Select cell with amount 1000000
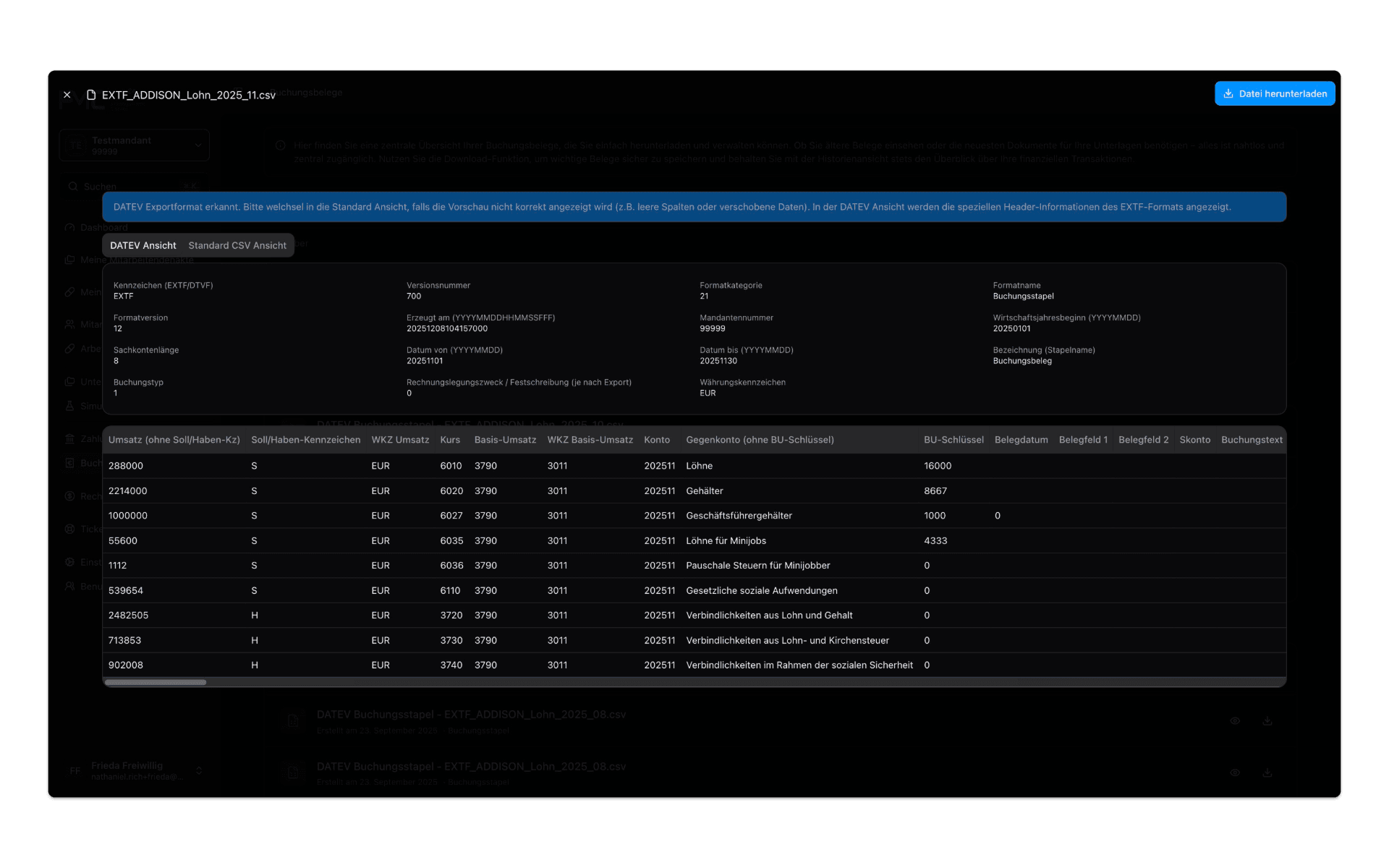The width and height of the screenshot is (1389, 868). coord(174,516)
